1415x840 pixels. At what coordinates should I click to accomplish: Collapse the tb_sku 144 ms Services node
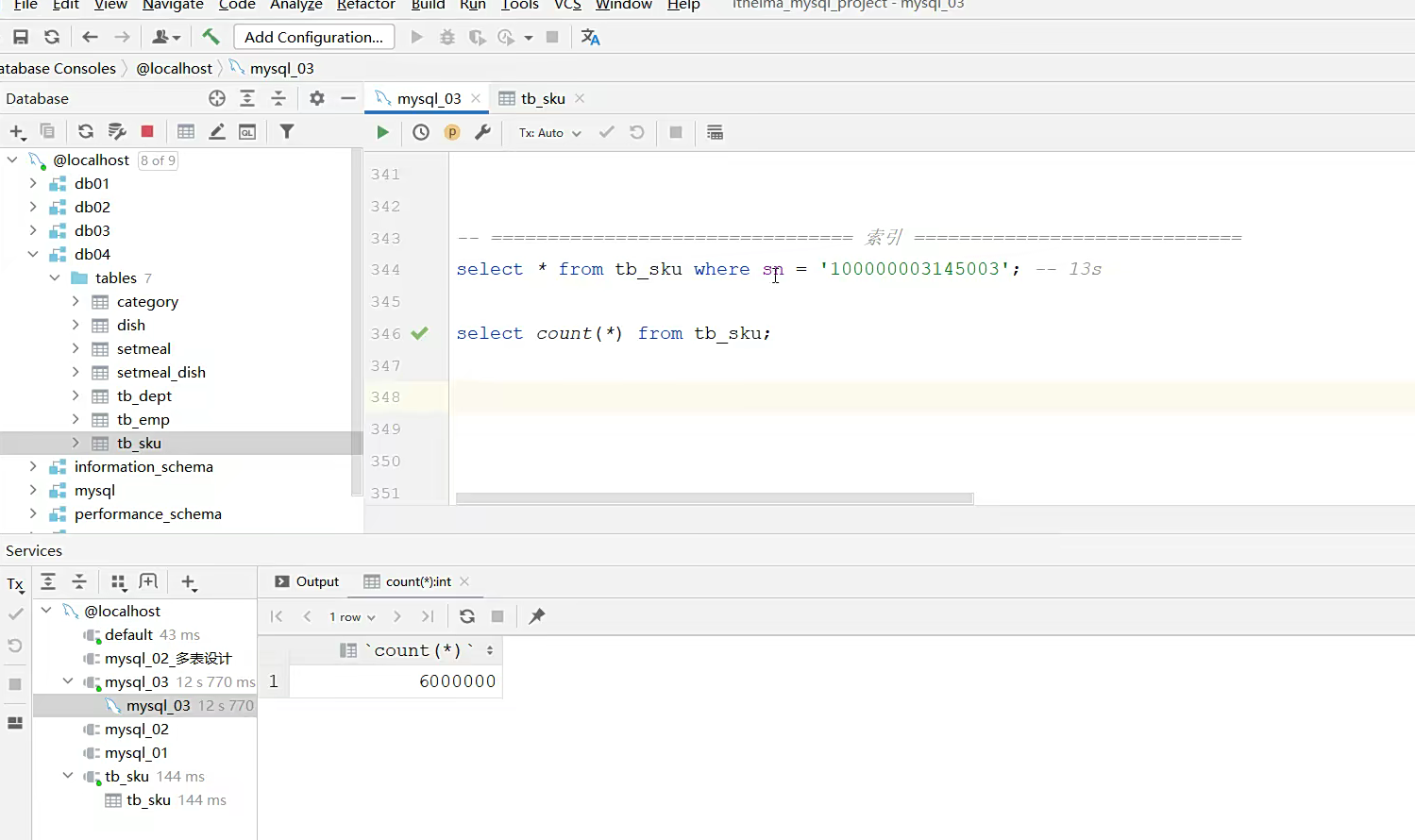pyautogui.click(x=68, y=776)
